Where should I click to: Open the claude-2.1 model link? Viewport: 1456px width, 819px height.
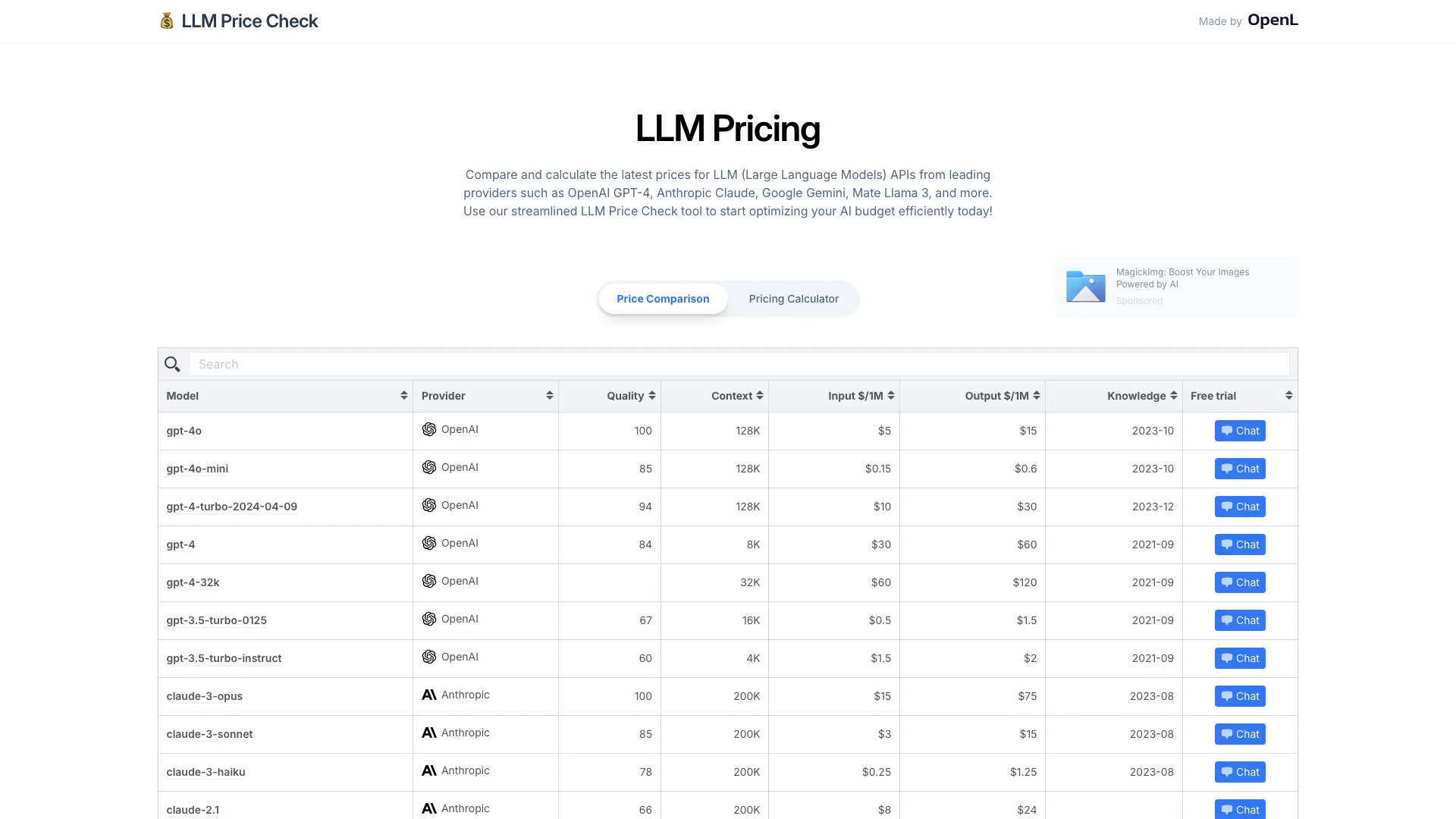(x=193, y=810)
